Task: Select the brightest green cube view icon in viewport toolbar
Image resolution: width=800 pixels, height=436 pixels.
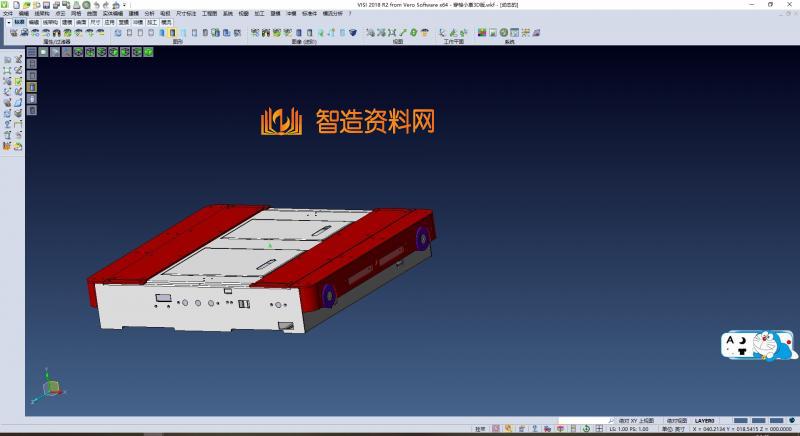Action: pos(148,52)
